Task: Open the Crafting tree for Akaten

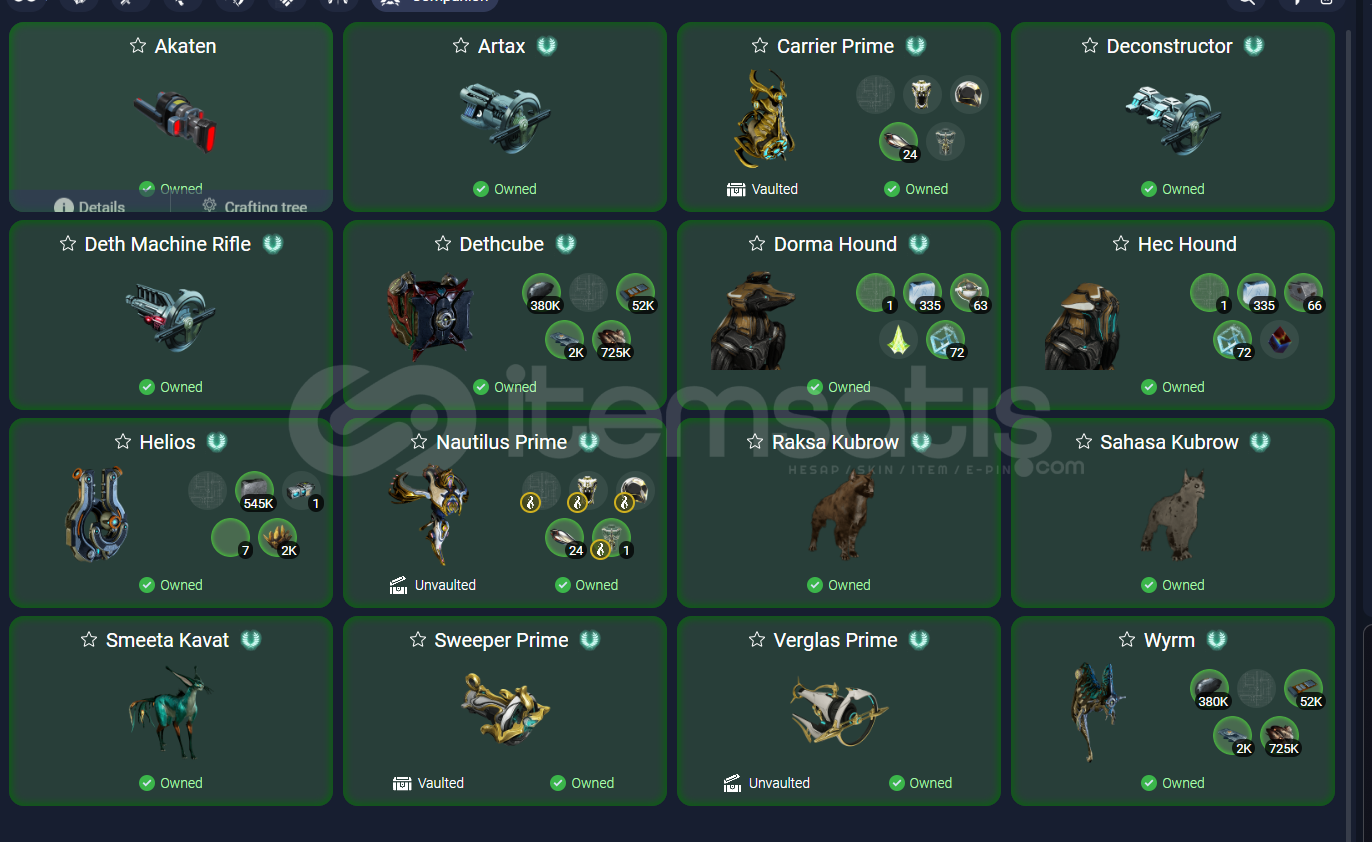Action: point(254,206)
